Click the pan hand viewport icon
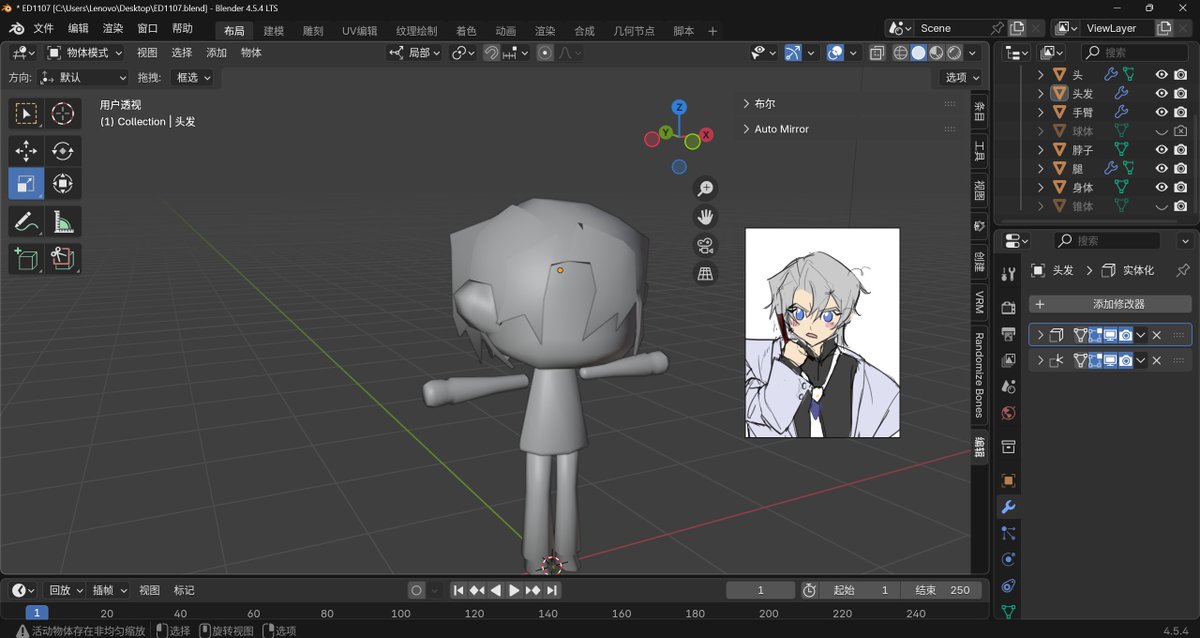The image size is (1200, 638). click(x=705, y=216)
